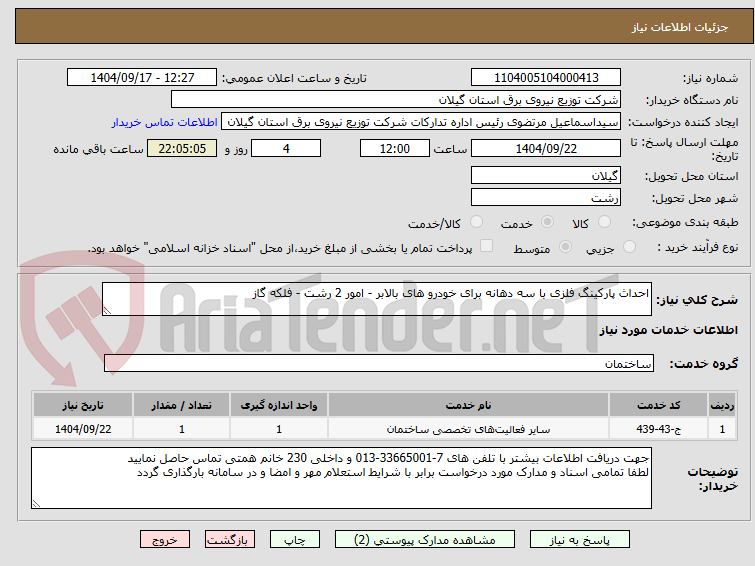The width and height of the screenshot is (755, 566).
Task: Click the شماره نیاز label
Action: pos(710,78)
